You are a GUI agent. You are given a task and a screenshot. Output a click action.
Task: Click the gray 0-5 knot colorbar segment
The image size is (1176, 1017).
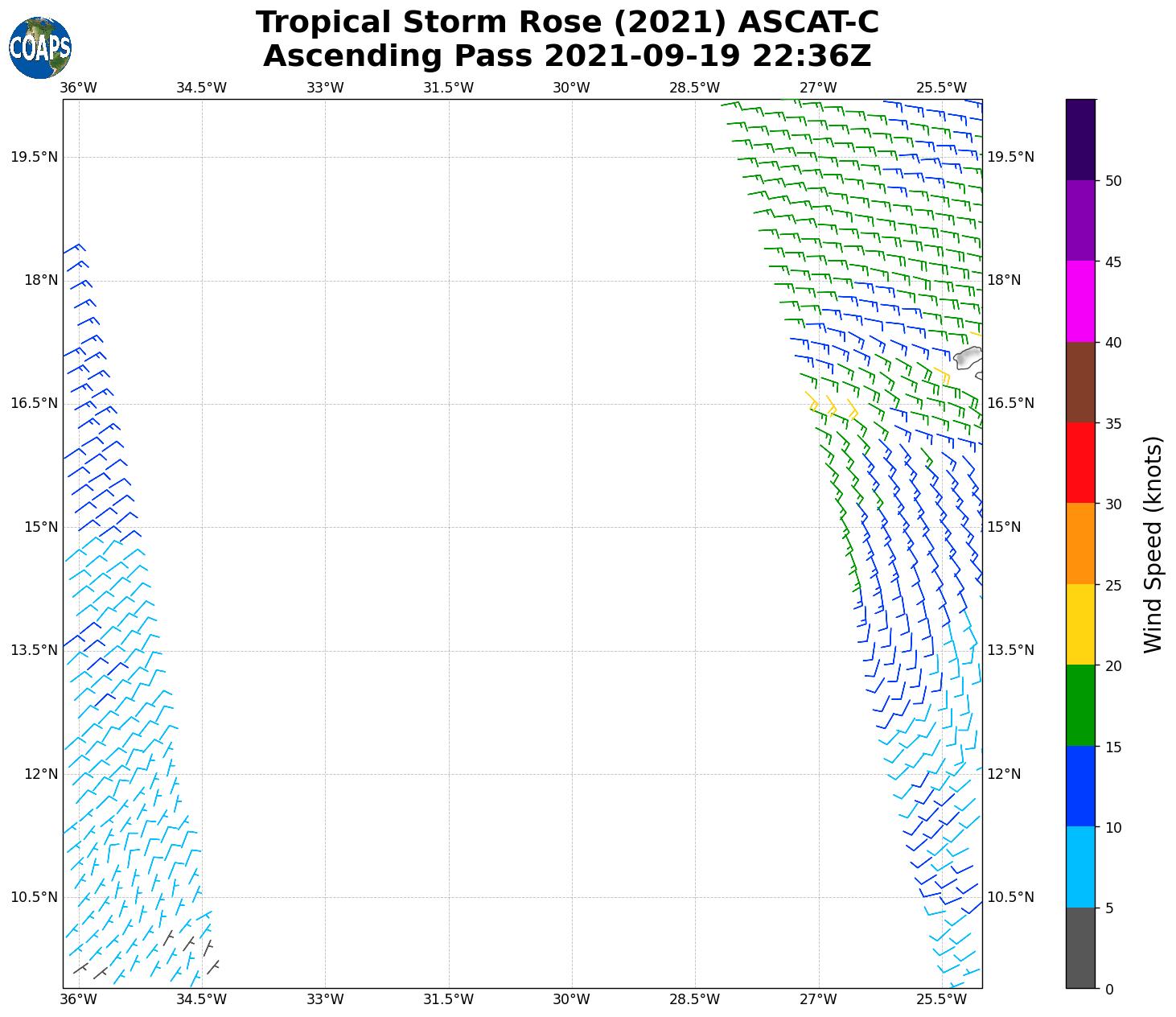pos(1079,948)
